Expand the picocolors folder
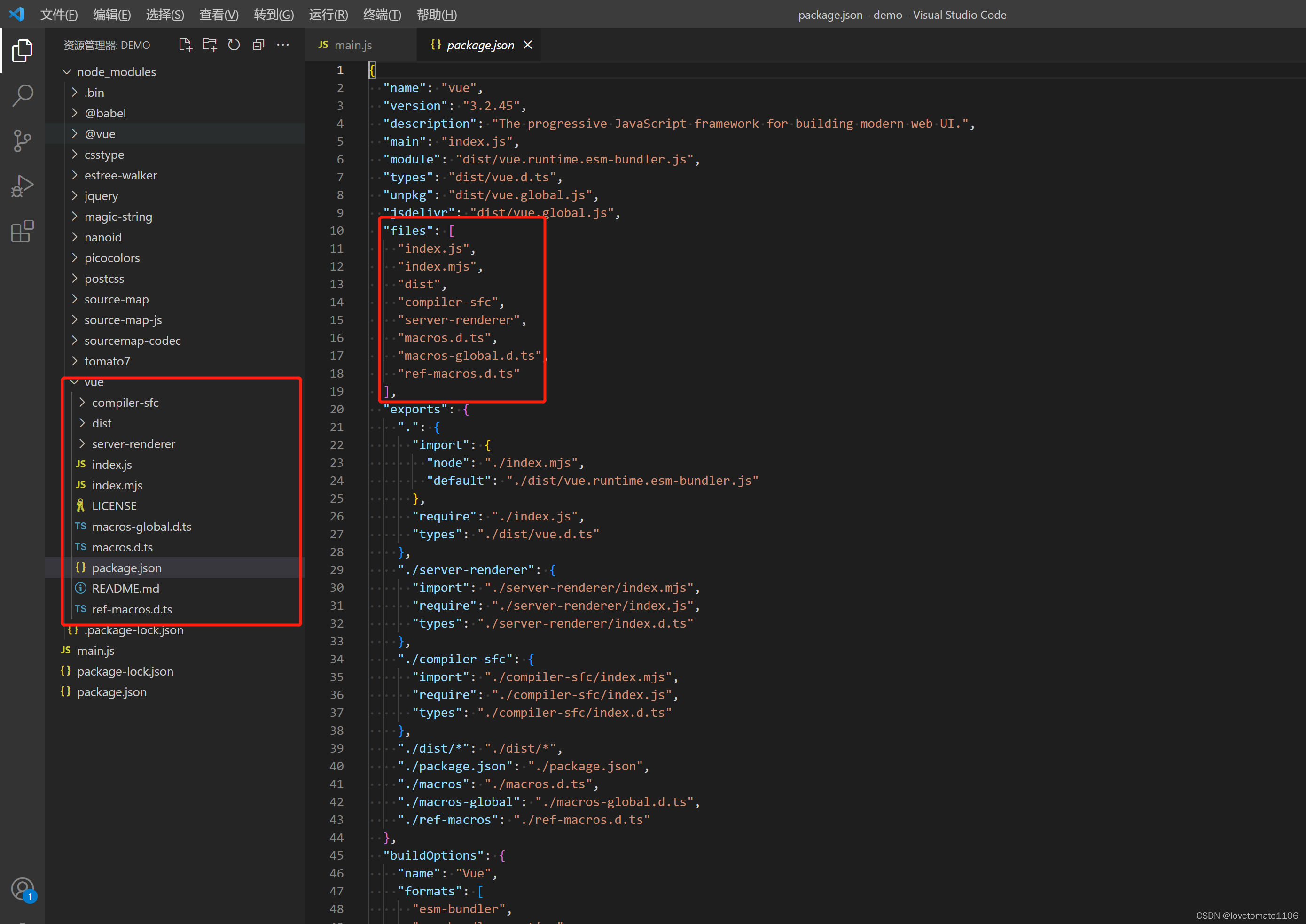 click(x=175, y=258)
